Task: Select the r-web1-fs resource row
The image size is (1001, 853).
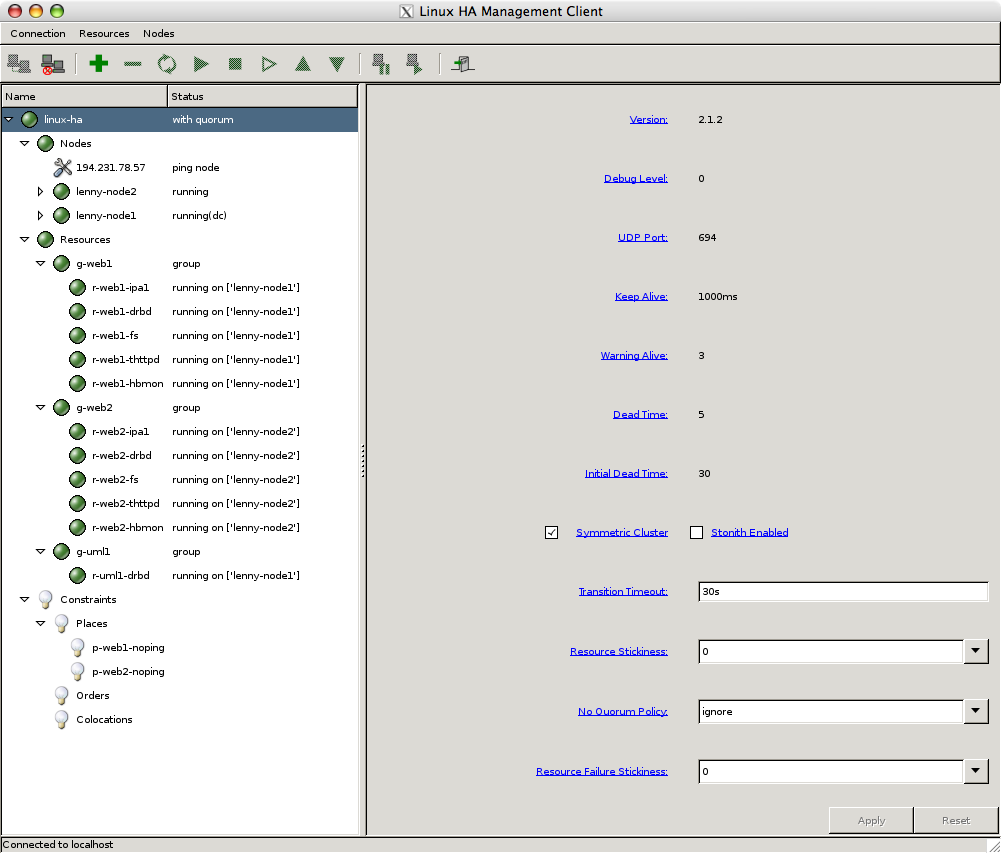Action: point(180,335)
